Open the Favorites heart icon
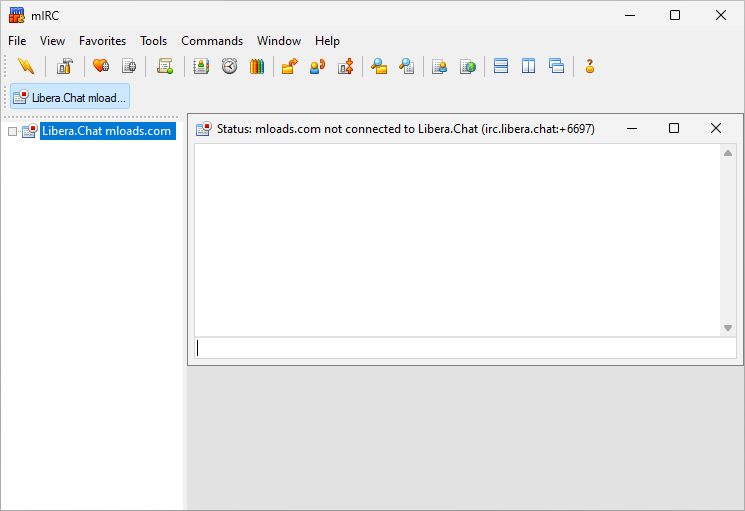745x511 pixels. [x=101, y=66]
